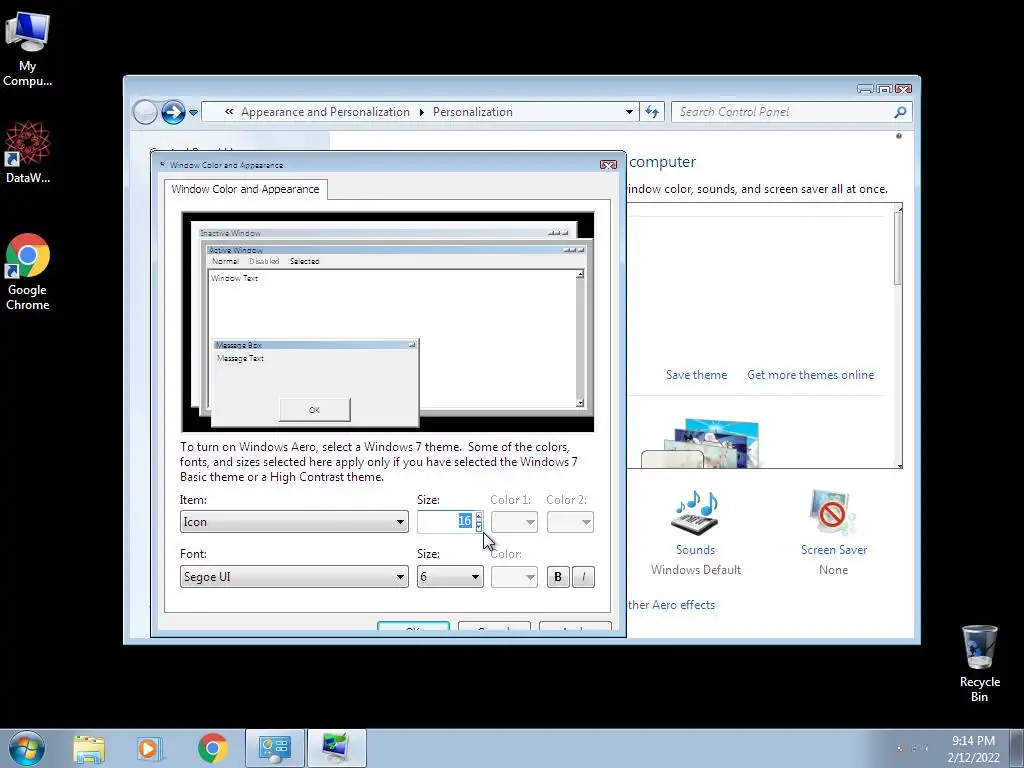
Task: Toggle italic font button
Action: point(583,577)
